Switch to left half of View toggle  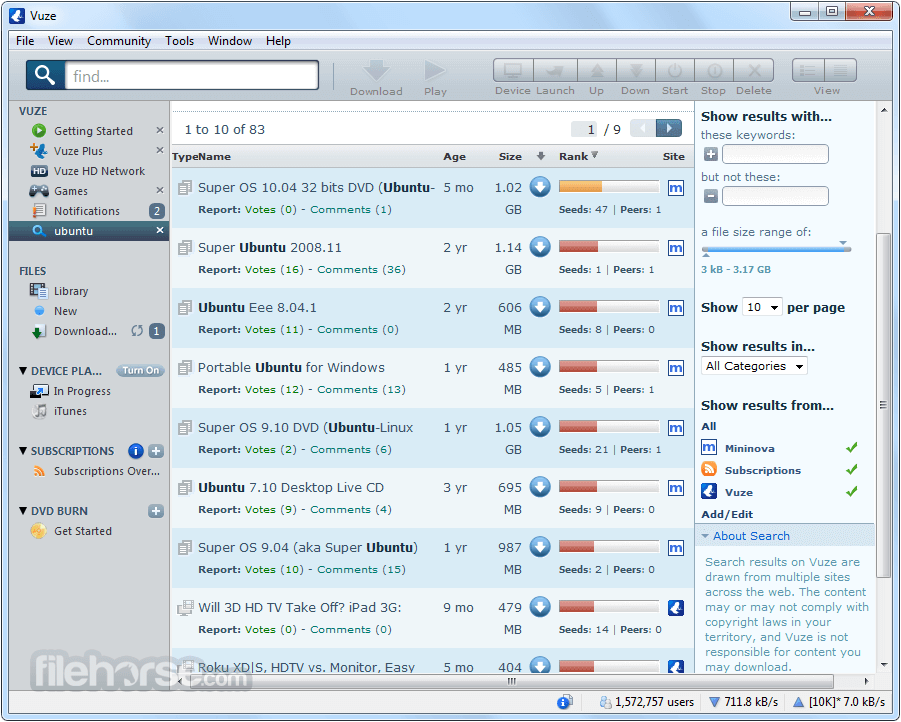pyautogui.click(x=808, y=71)
